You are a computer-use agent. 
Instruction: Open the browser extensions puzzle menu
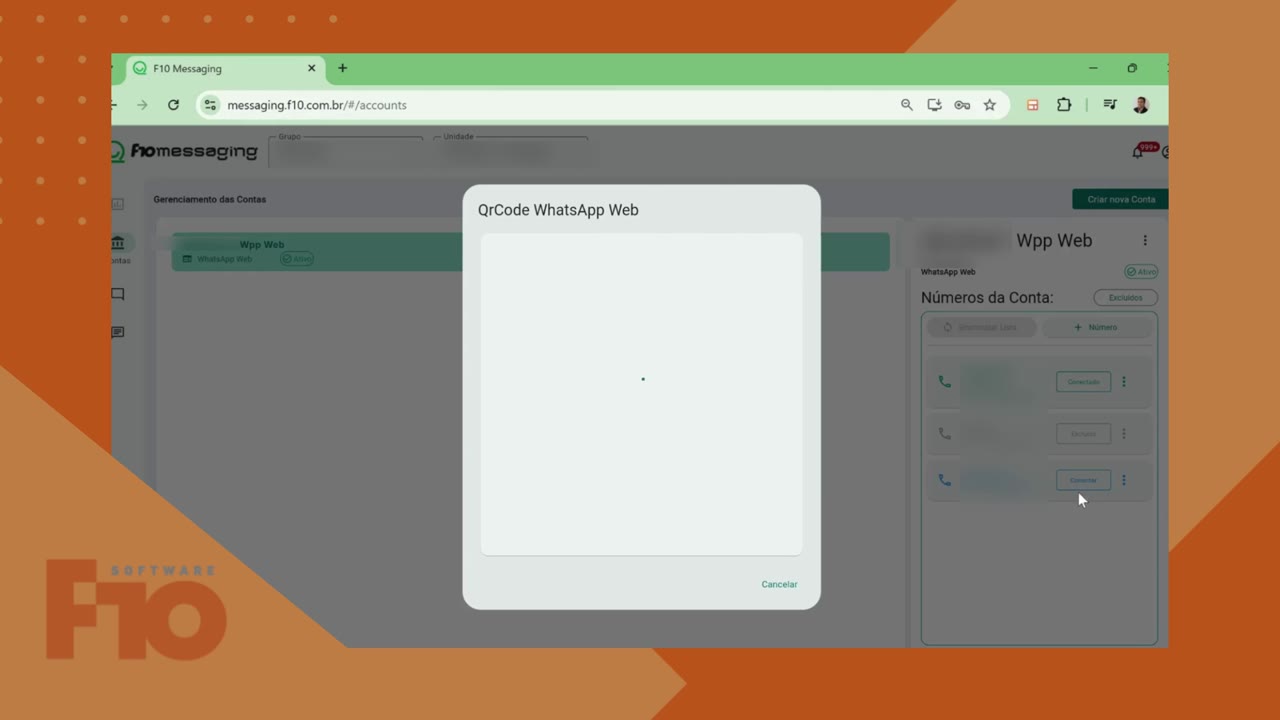(1064, 105)
